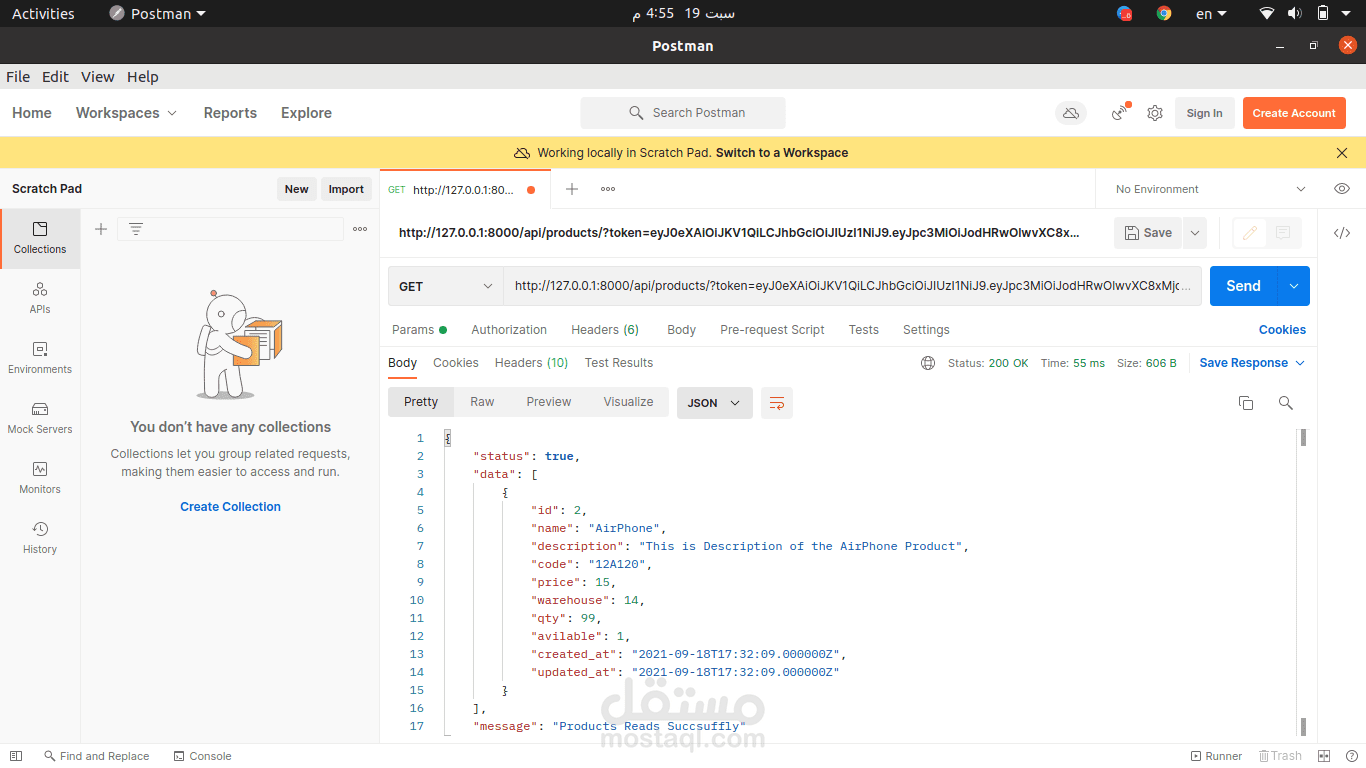Open the Edit menu
Viewport: 1366px width, 768px height.
55,77
